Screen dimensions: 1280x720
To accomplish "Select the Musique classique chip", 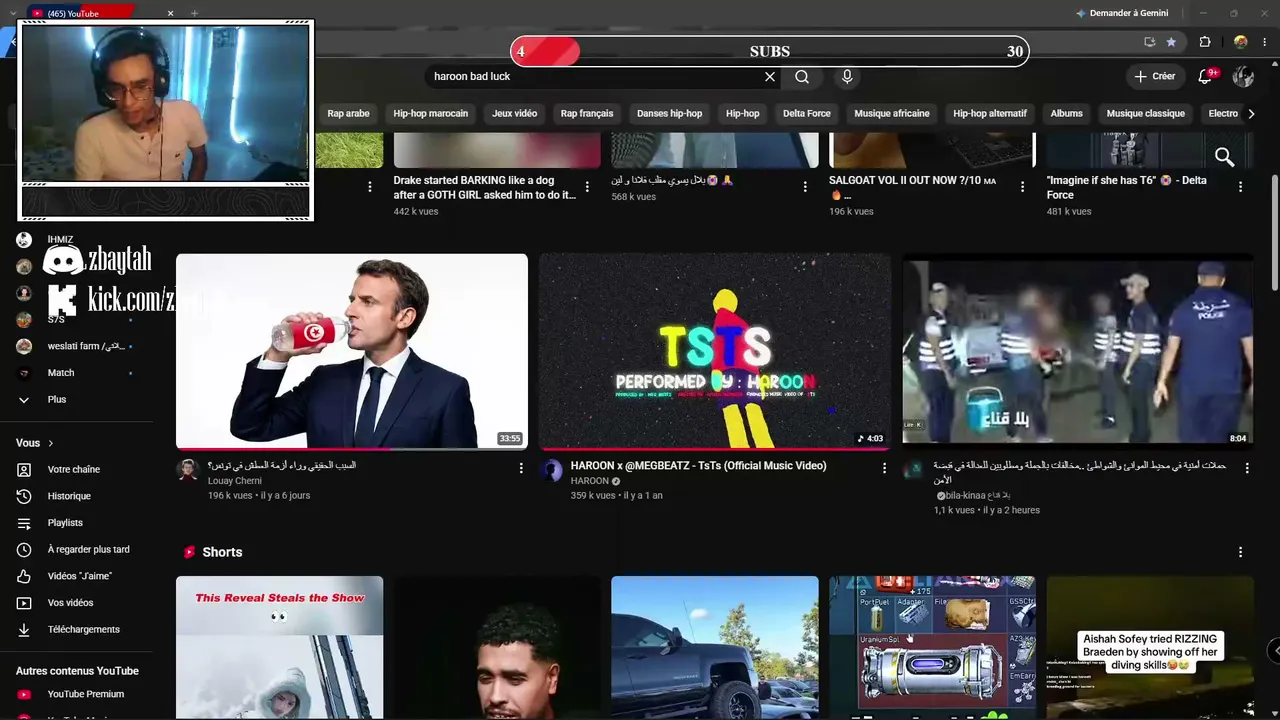I will coord(1146,114).
